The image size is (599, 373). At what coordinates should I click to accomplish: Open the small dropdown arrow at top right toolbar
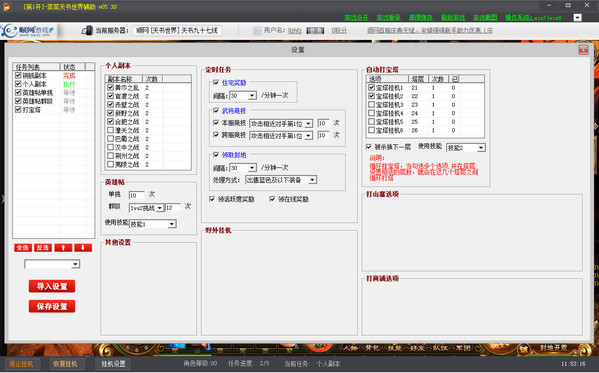577,18
